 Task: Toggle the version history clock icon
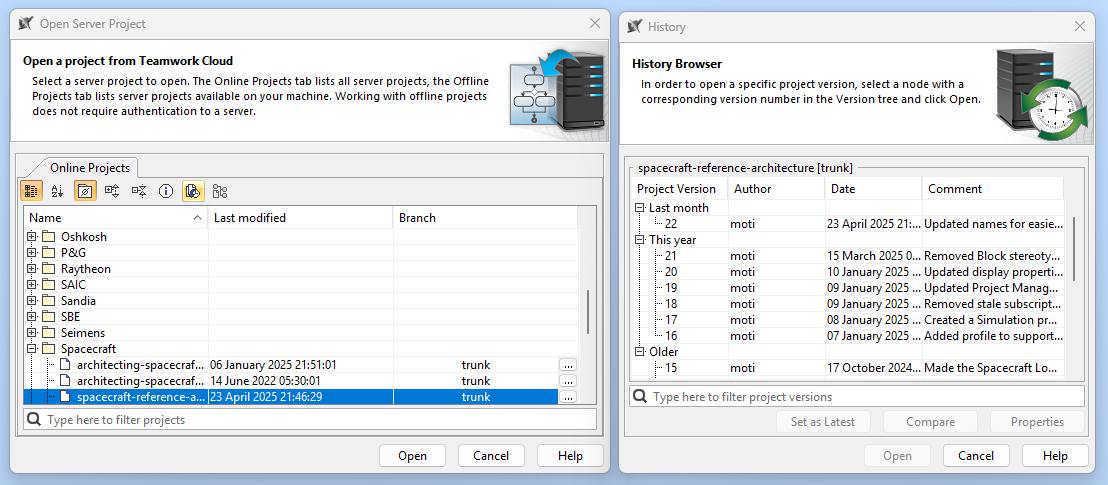pyautogui.click(x=193, y=190)
